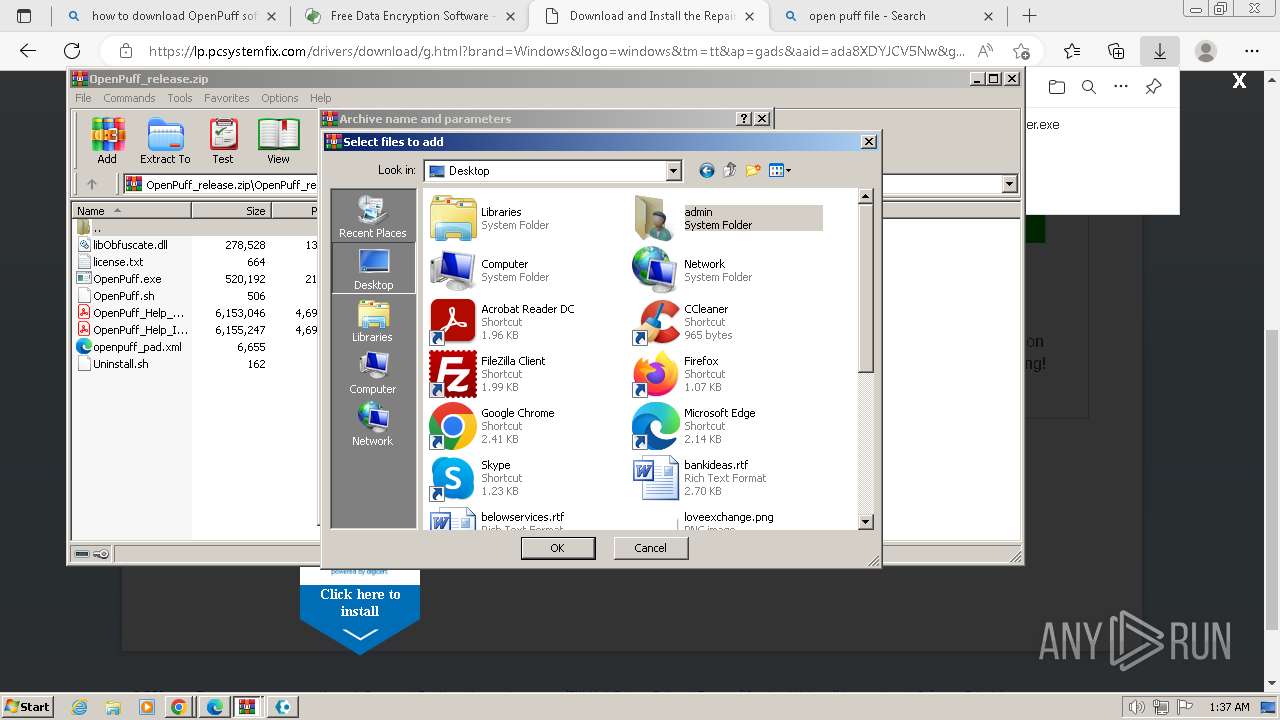Click Edge address bar URL
1280x720 pixels.
557,51
